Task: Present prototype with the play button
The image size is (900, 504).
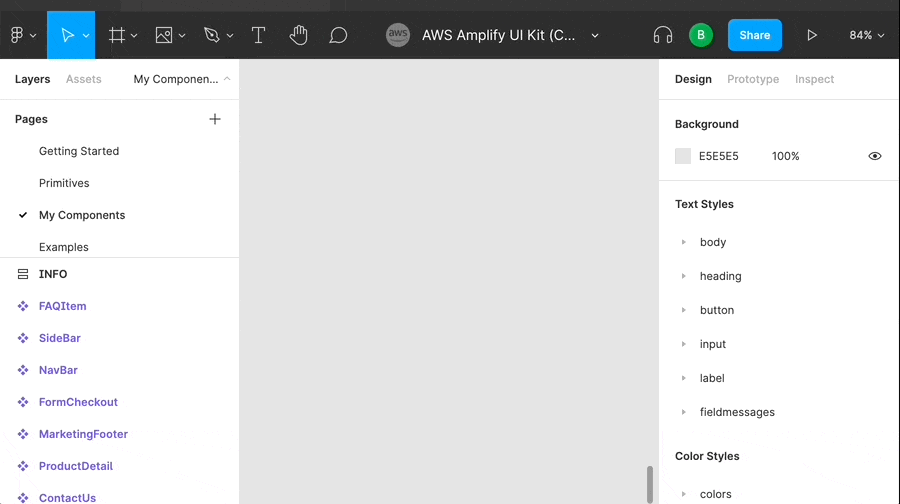Action: click(811, 35)
